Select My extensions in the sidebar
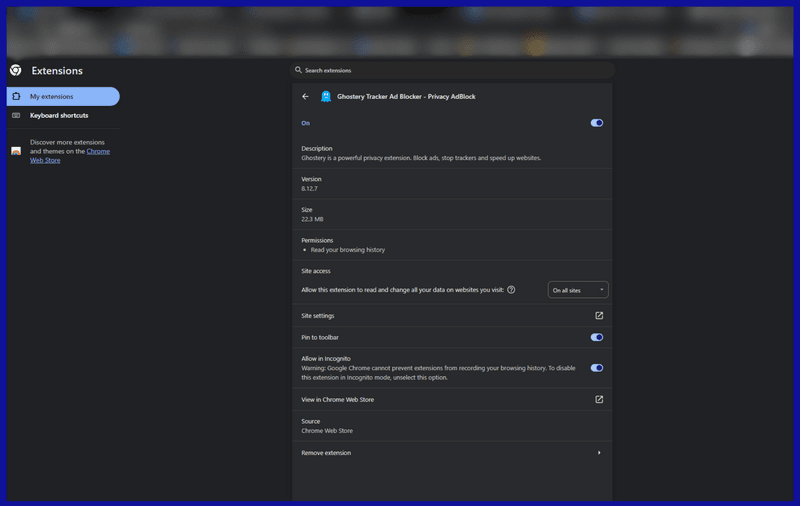The height and width of the screenshot is (506, 800). point(62,97)
